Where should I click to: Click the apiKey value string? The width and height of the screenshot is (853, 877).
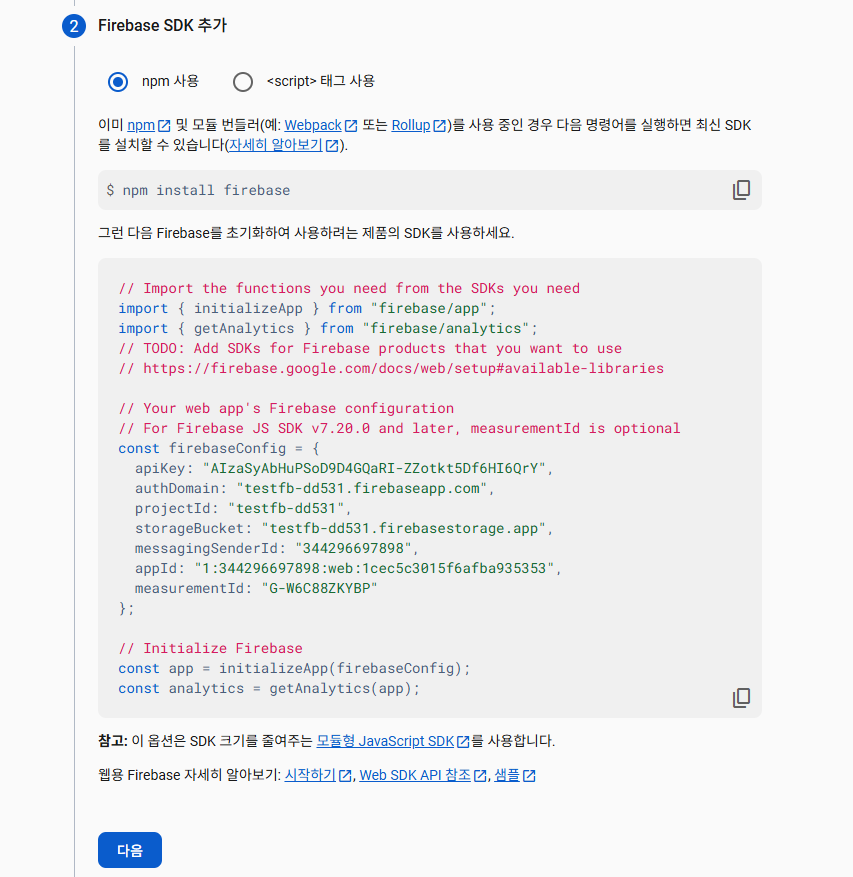coord(374,468)
